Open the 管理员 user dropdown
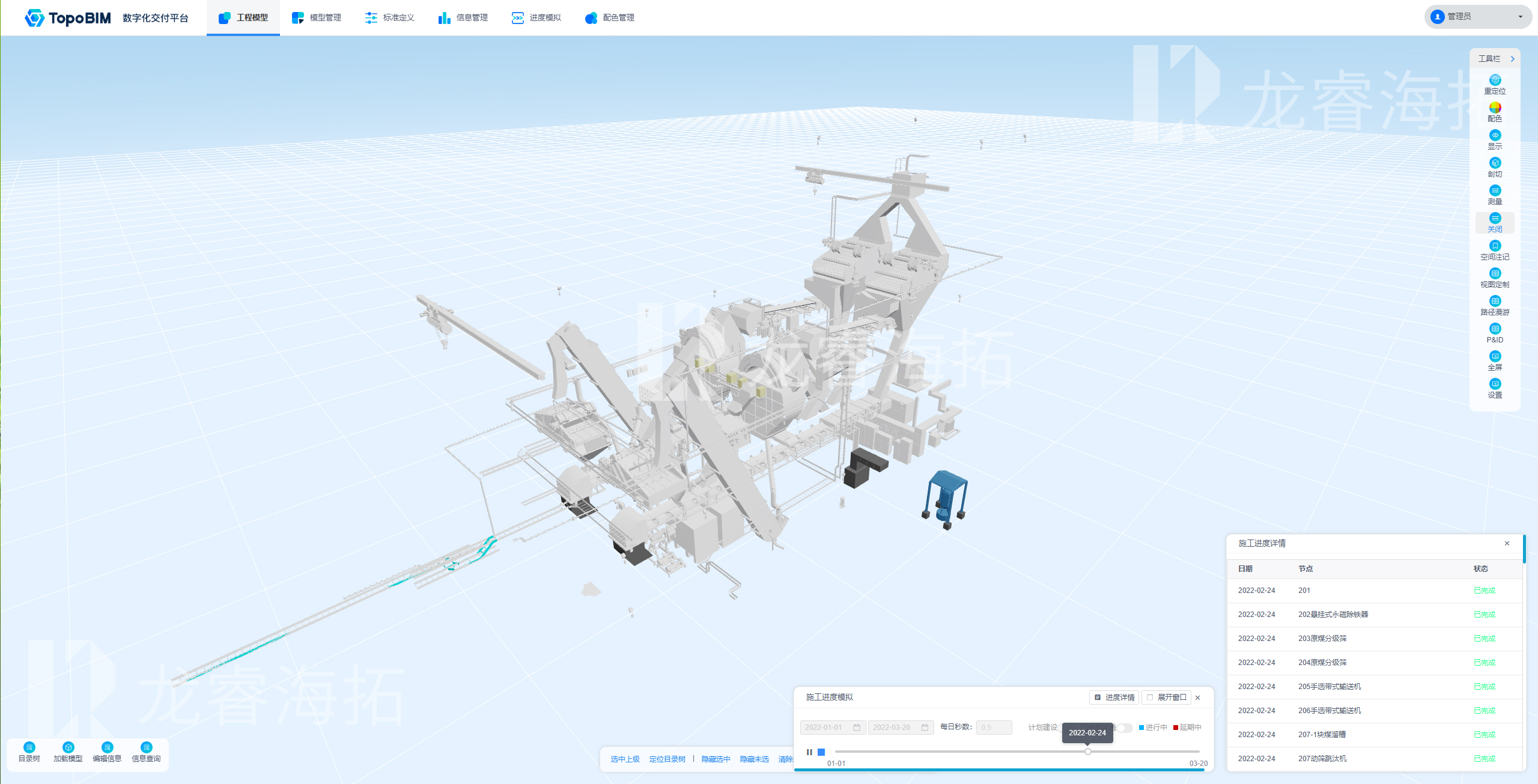This screenshot has height=784, width=1538. click(x=1477, y=17)
